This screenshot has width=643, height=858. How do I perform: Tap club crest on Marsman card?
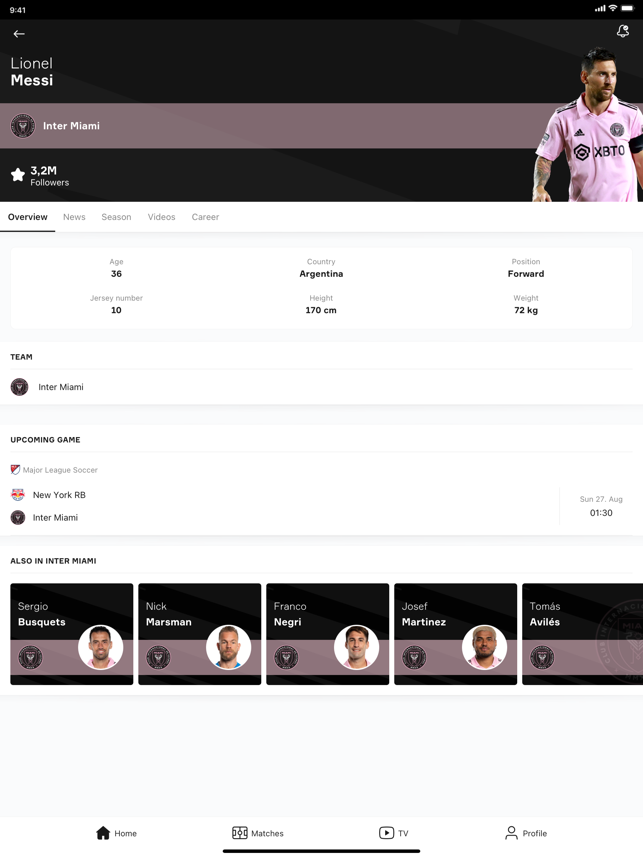point(159,657)
